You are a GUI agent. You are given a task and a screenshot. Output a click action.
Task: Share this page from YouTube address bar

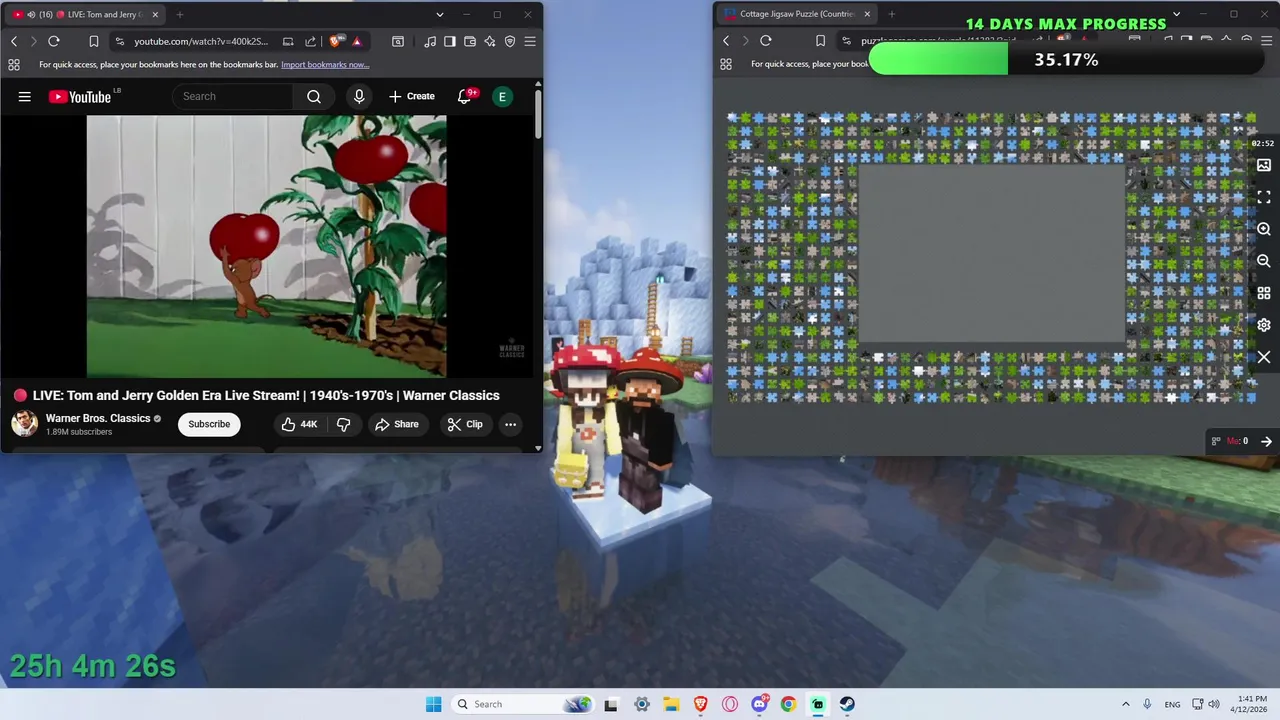[310, 41]
